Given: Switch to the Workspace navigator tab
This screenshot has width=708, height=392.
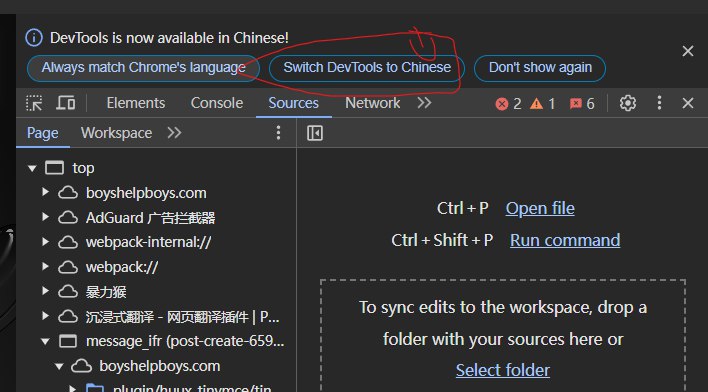Looking at the screenshot, I should tap(116, 133).
